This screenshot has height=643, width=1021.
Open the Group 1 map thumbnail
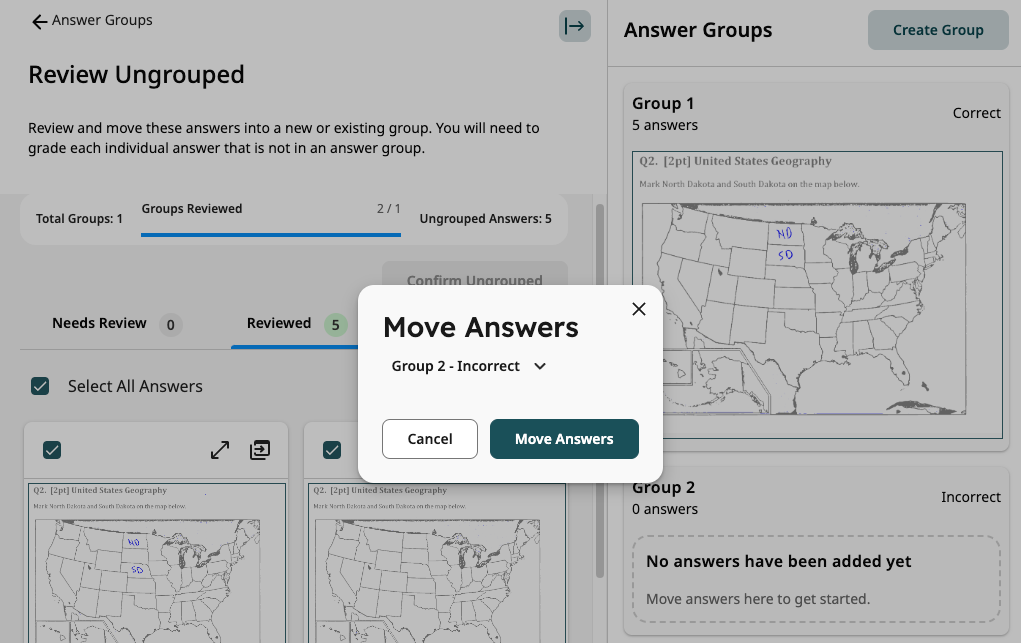click(817, 295)
